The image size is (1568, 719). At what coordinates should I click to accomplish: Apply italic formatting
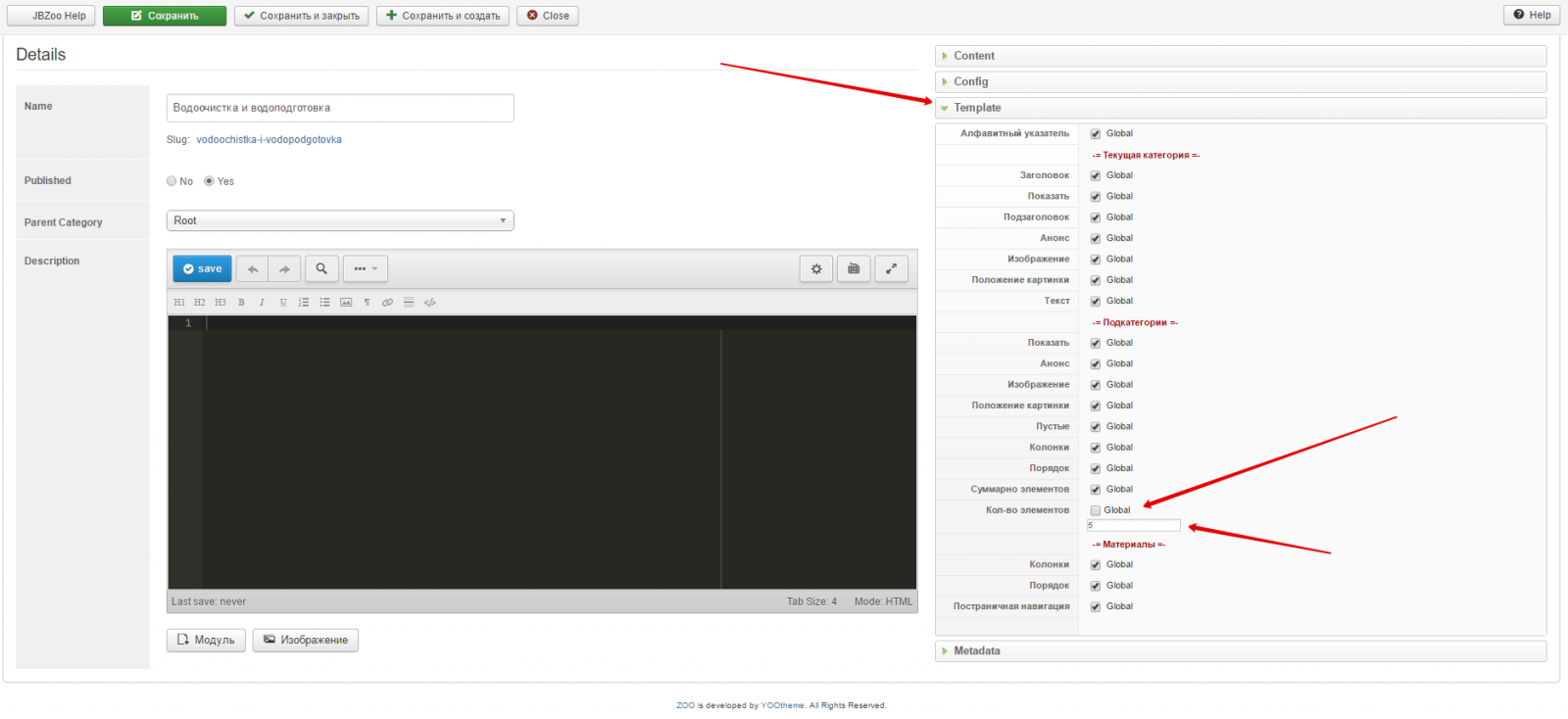click(x=262, y=303)
